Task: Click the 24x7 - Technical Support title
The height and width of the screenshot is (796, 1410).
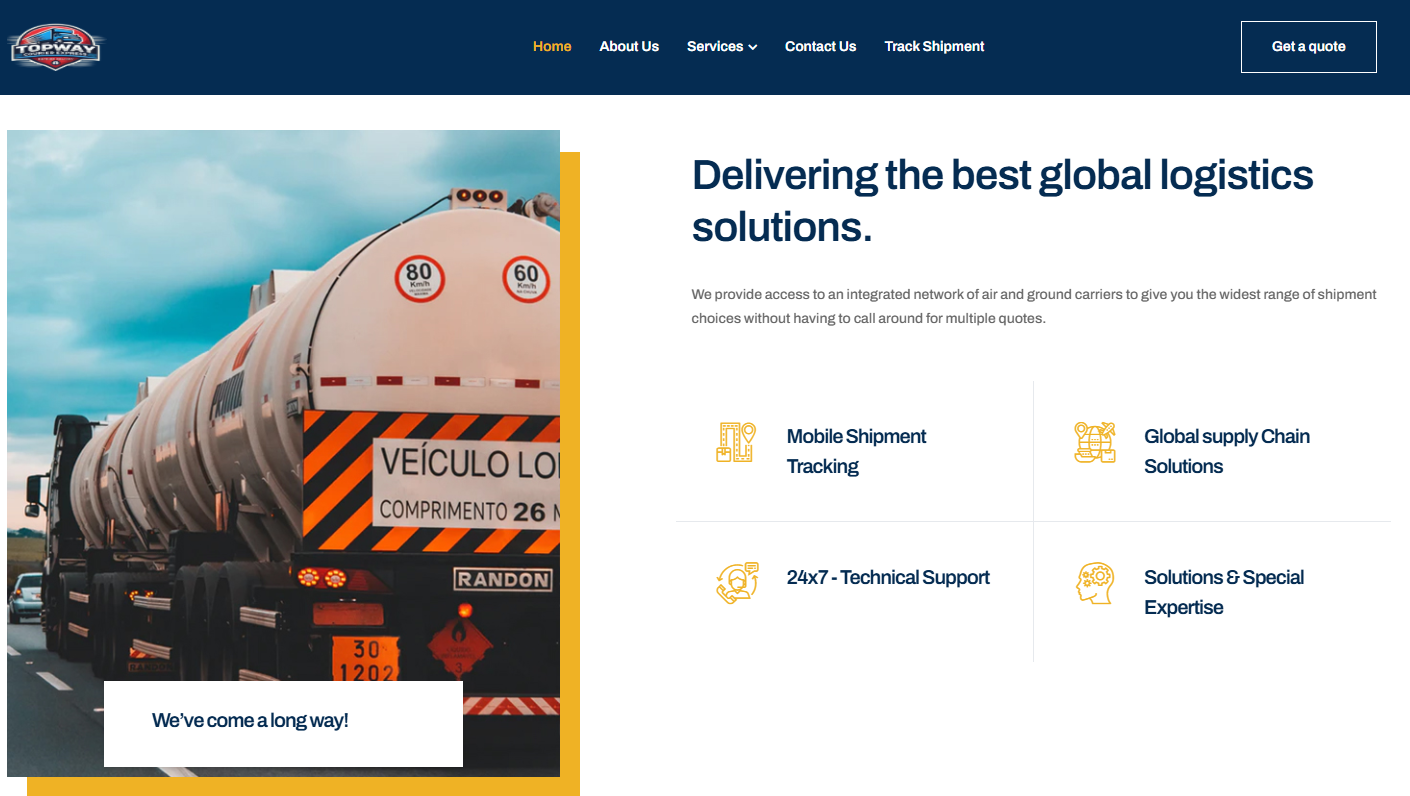Action: point(888,577)
